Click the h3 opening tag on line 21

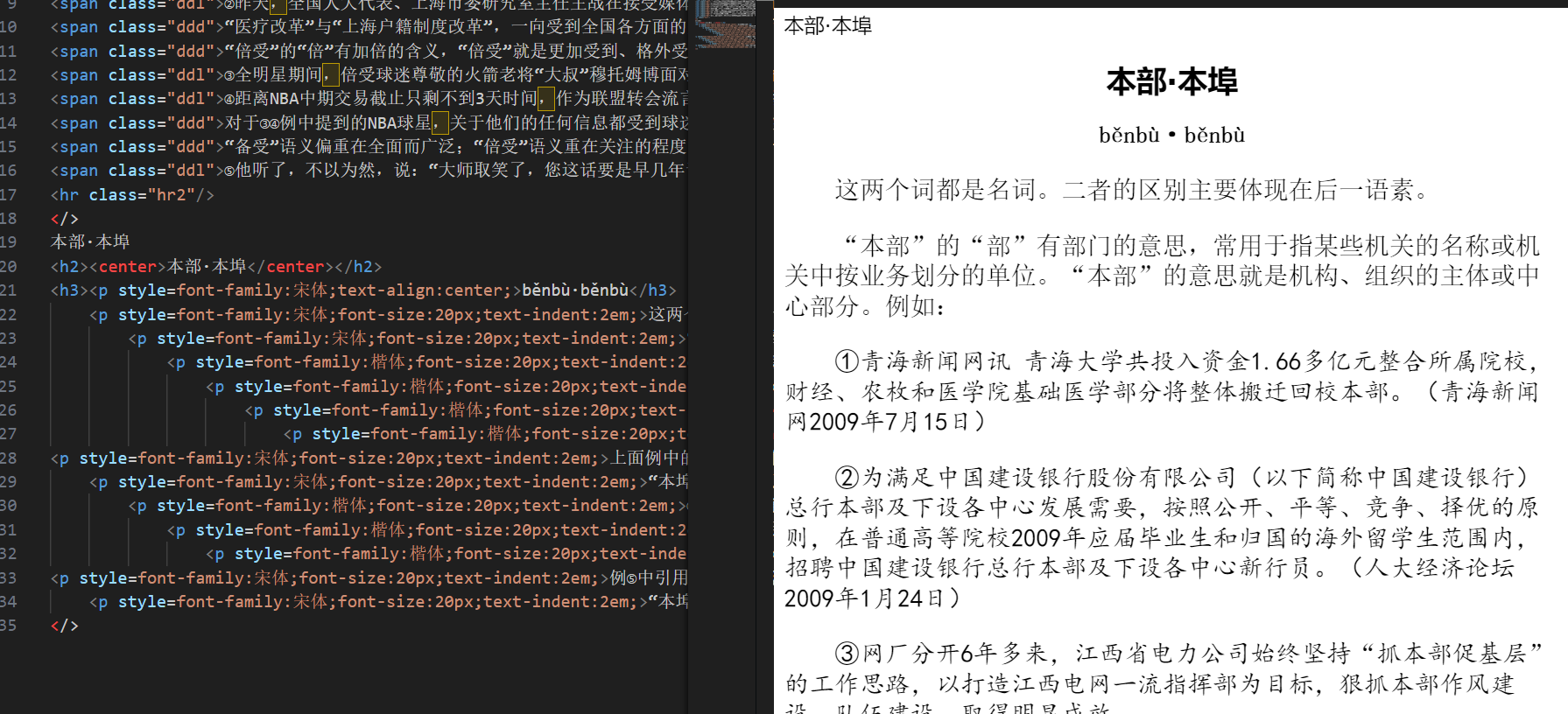(68, 290)
